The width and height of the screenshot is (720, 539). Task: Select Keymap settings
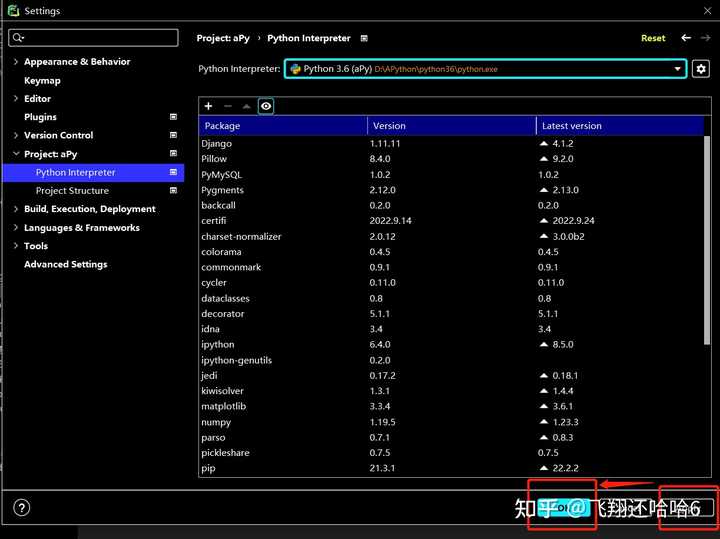click(x=42, y=80)
